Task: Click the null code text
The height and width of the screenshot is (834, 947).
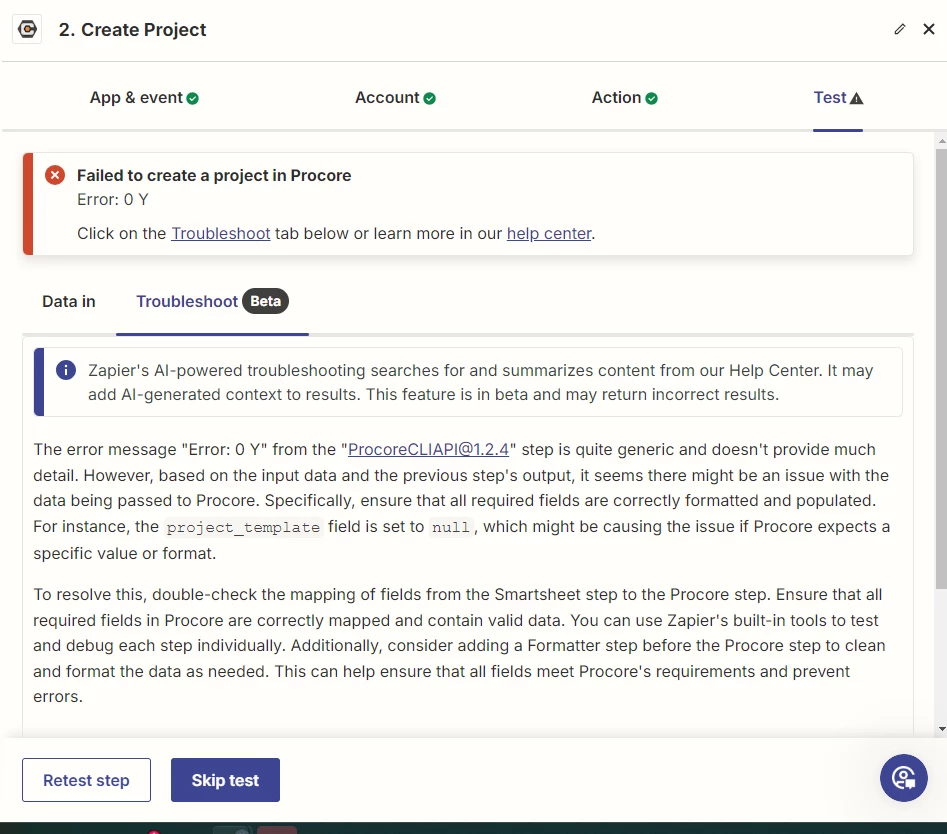Action: (x=451, y=528)
